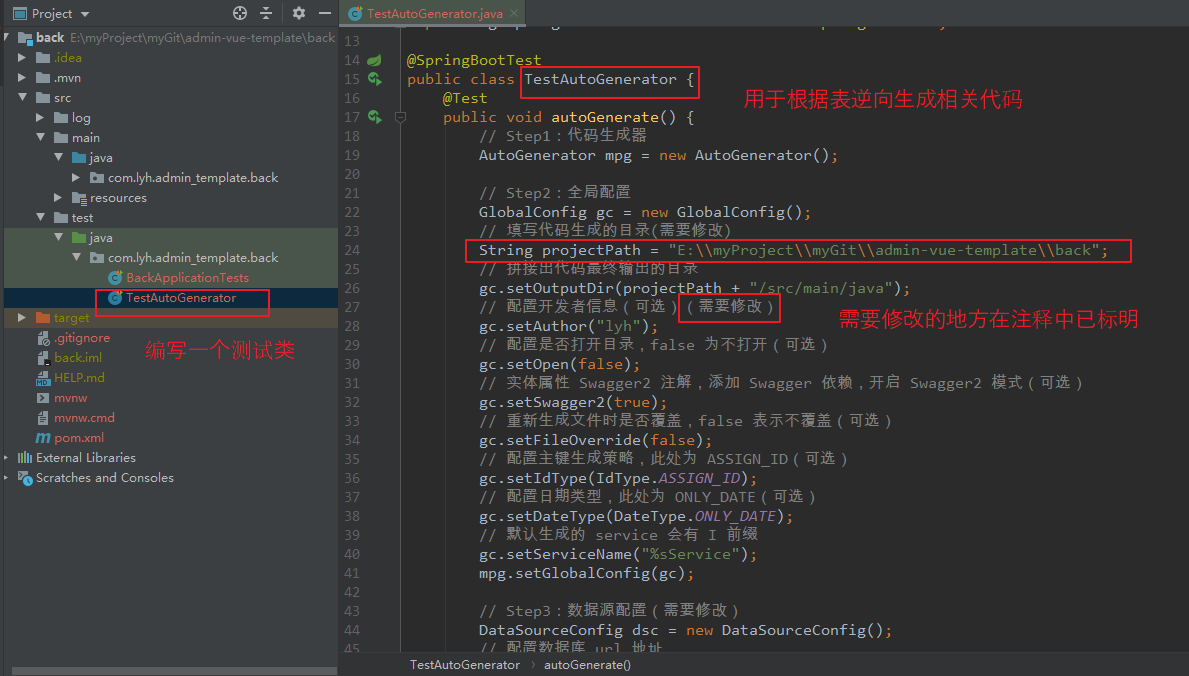The width and height of the screenshot is (1189, 676).
Task: Select the .mvn folder icon
Action: (43, 77)
